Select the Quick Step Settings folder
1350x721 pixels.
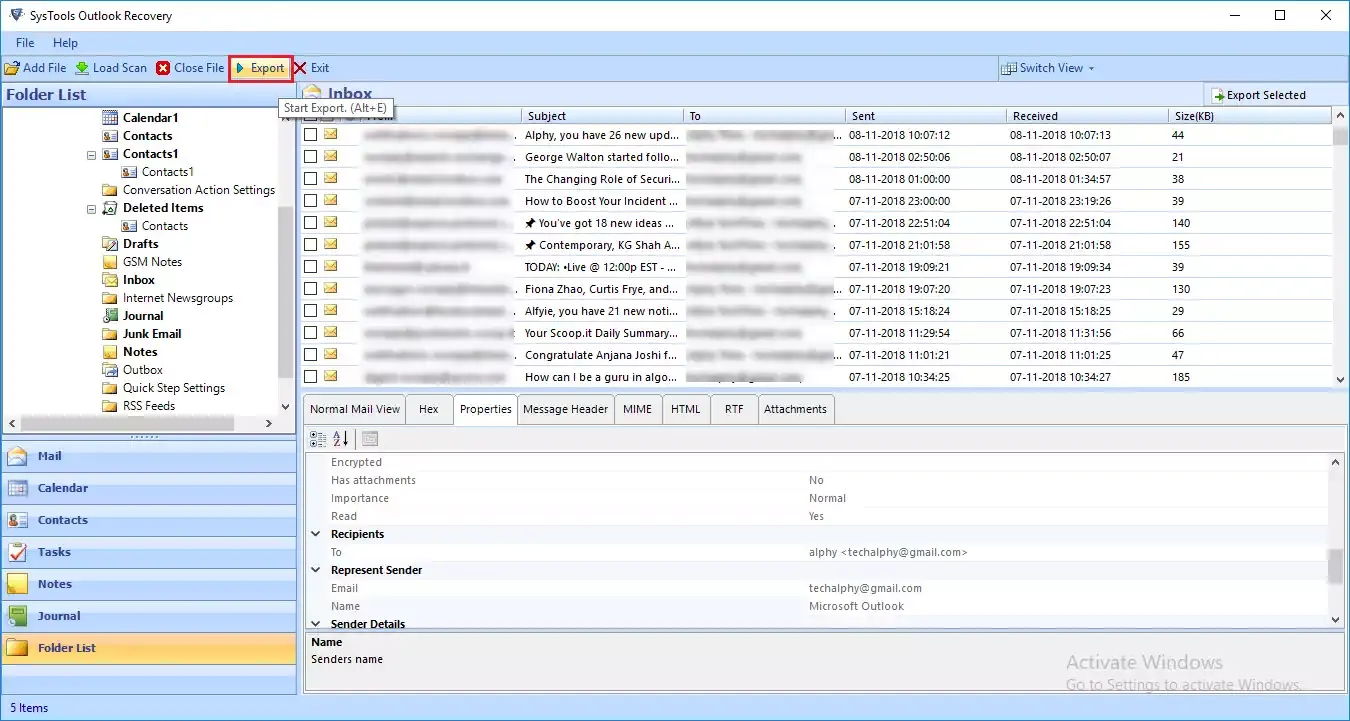(x=164, y=388)
